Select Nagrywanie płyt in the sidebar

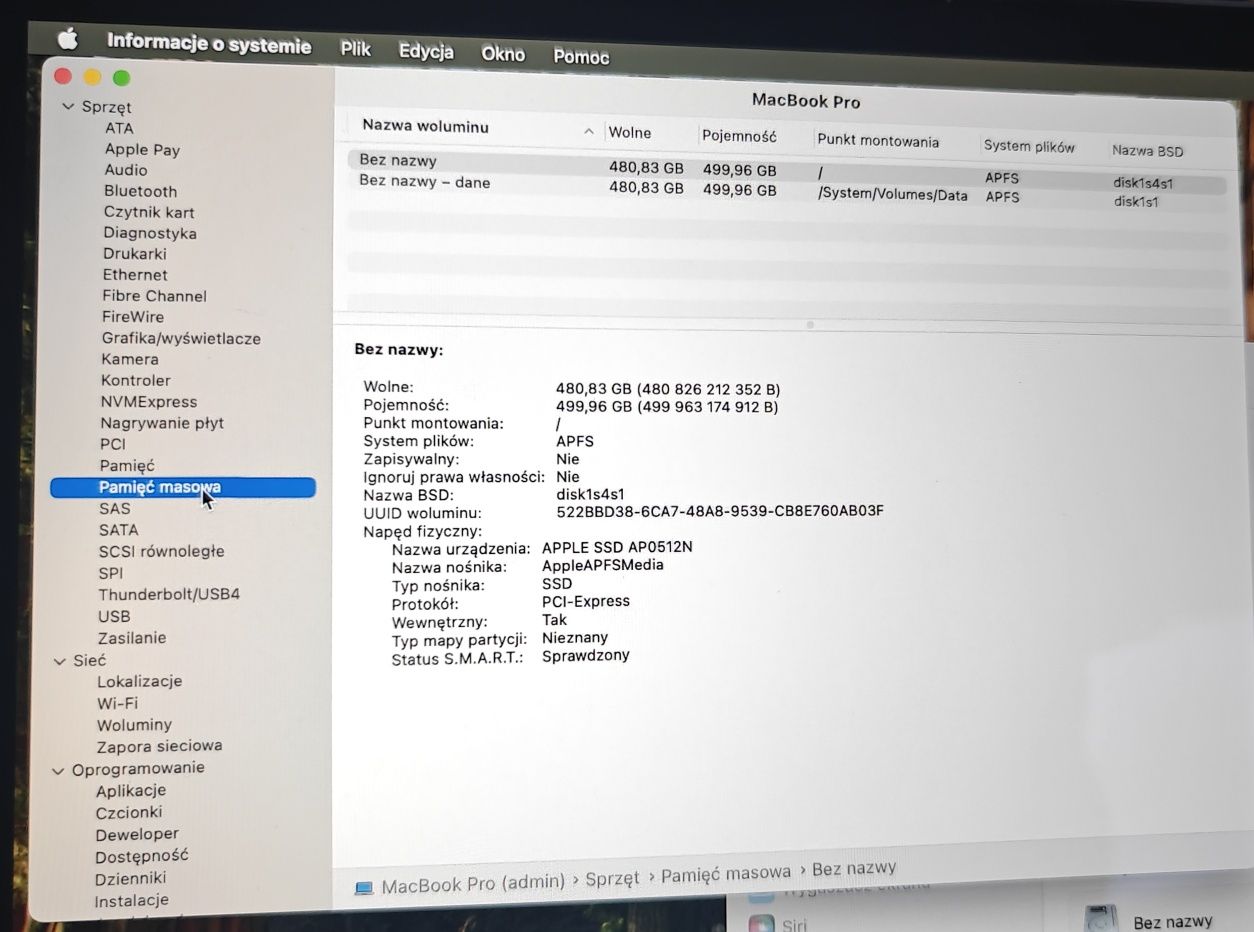(162, 423)
